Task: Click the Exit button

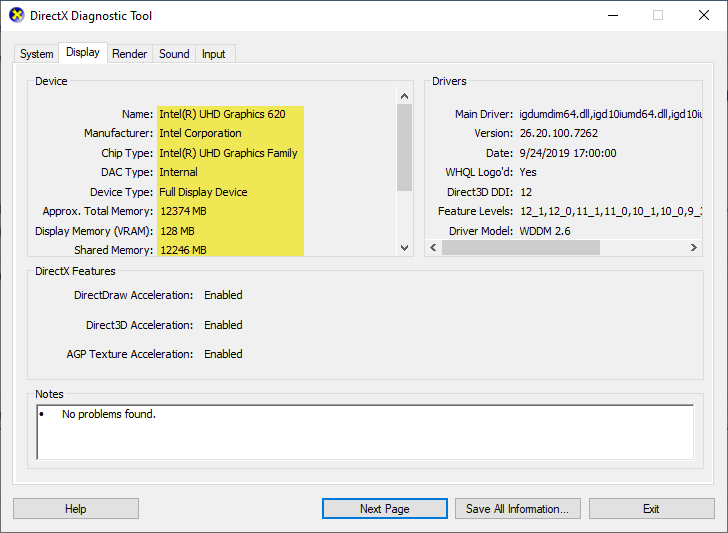Action: [x=651, y=509]
